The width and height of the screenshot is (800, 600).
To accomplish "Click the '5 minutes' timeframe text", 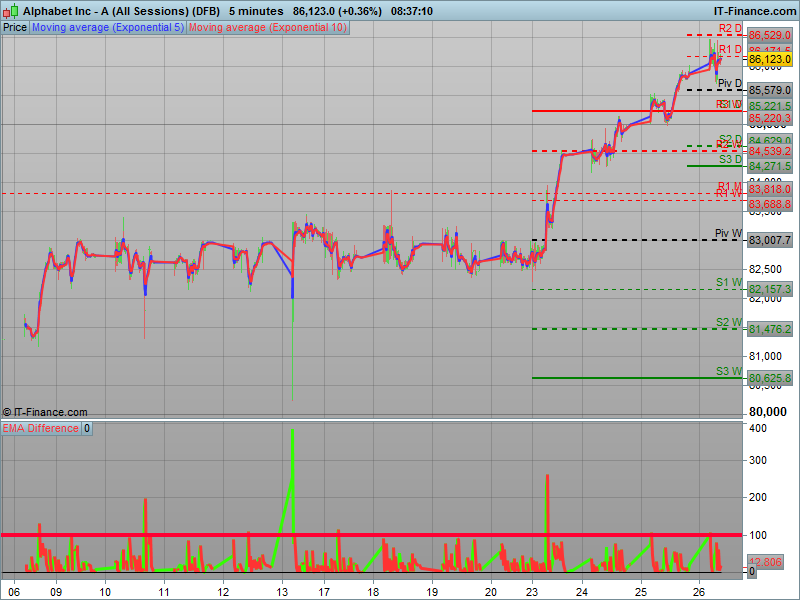I will (256, 11).
